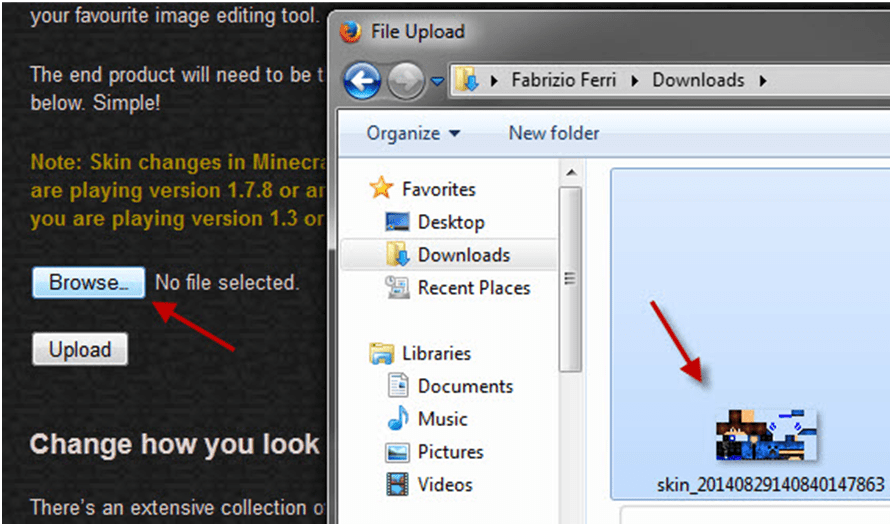Viewport: 892px width, 526px height.
Task: Click the Firefox icon in dialog title
Action: click(x=351, y=31)
